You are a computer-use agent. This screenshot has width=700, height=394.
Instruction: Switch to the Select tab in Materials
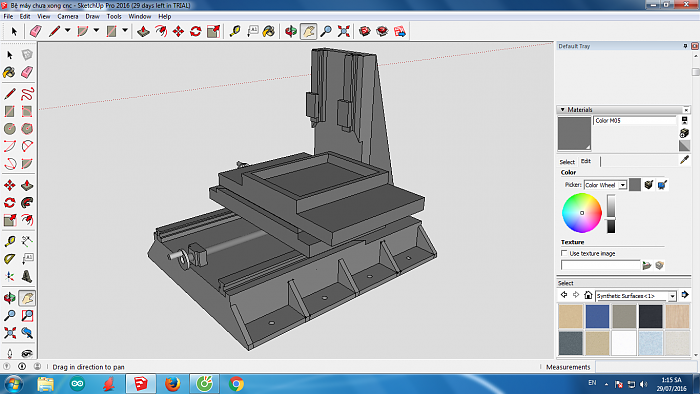pyautogui.click(x=567, y=162)
